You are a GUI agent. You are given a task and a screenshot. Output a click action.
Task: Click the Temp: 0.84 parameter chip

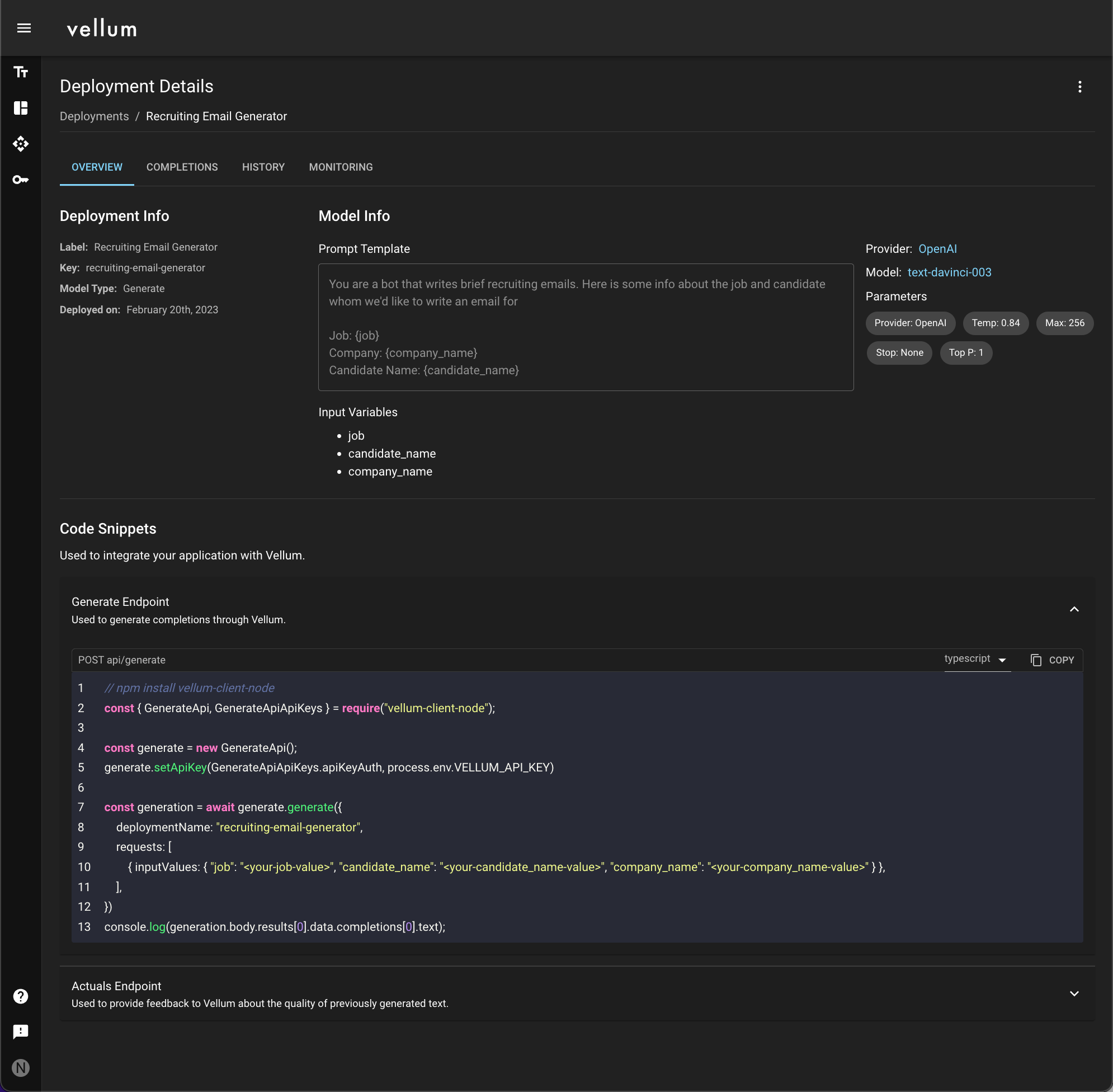click(996, 323)
